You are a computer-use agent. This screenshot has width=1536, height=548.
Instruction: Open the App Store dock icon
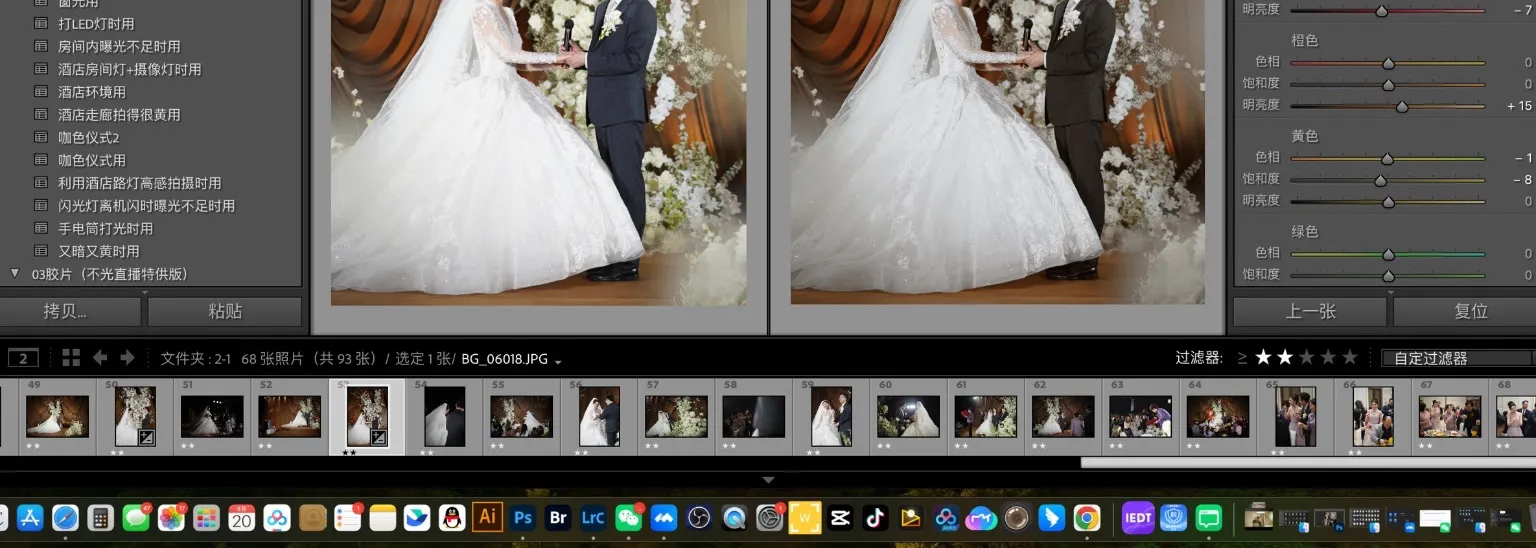tap(30, 517)
